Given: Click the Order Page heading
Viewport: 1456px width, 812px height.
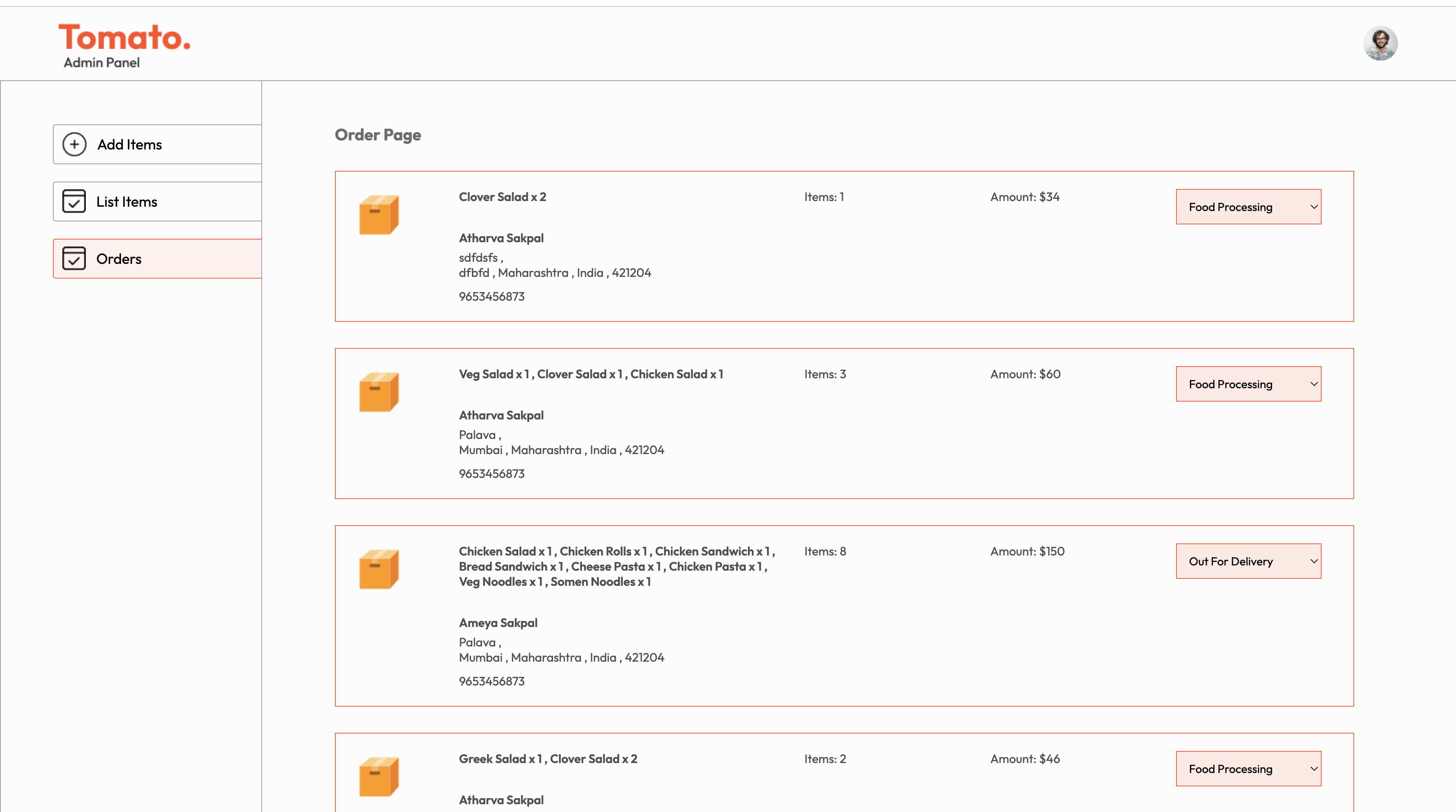Looking at the screenshot, I should coord(377,135).
